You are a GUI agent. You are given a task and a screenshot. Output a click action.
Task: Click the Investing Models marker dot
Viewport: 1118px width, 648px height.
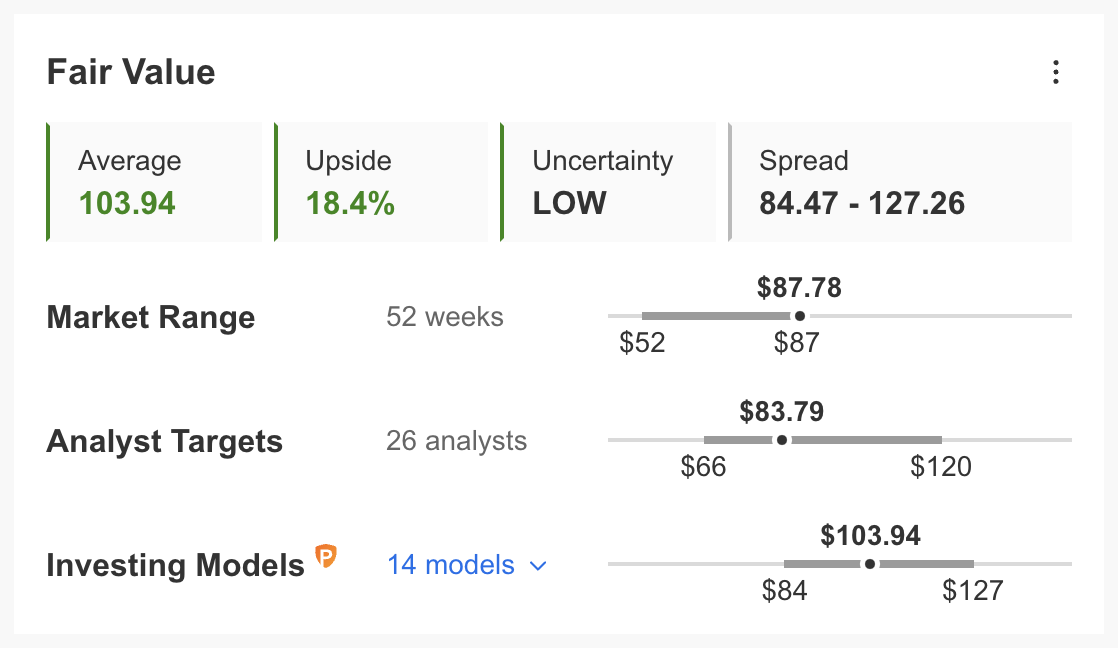point(870,564)
